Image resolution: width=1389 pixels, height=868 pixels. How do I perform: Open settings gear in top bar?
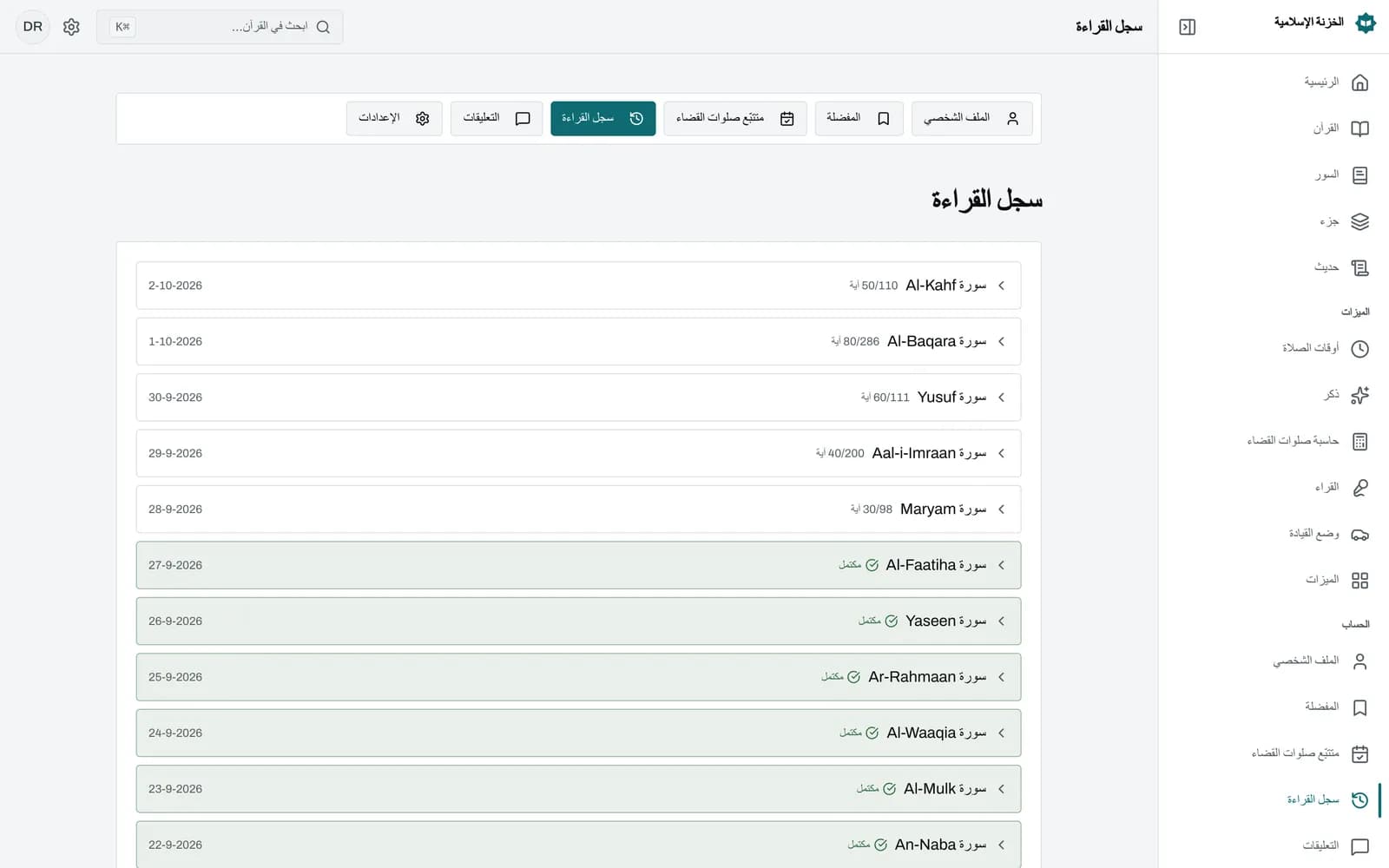click(71, 27)
